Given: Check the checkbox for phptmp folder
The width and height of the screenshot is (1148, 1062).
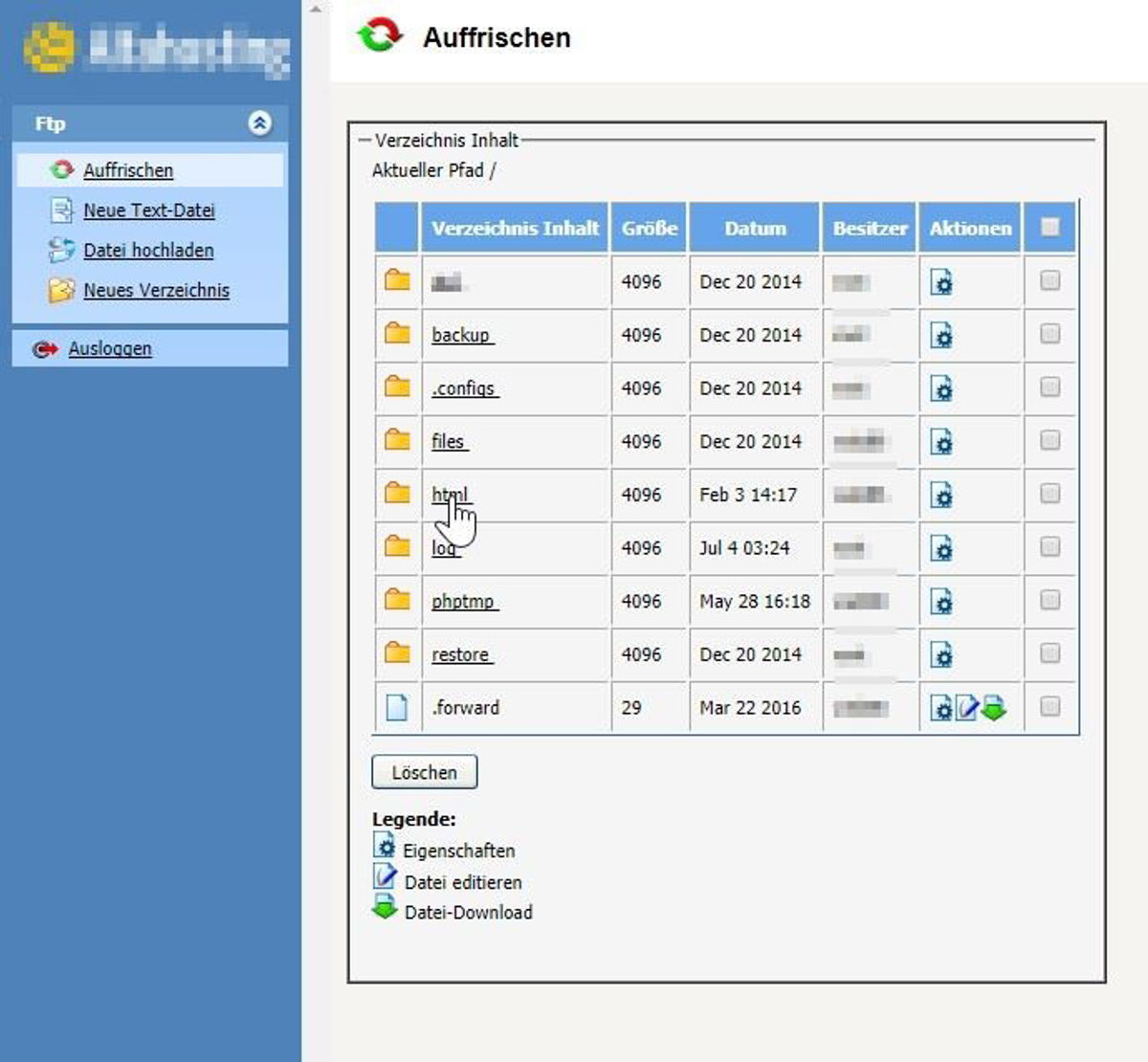Looking at the screenshot, I should 1049,600.
